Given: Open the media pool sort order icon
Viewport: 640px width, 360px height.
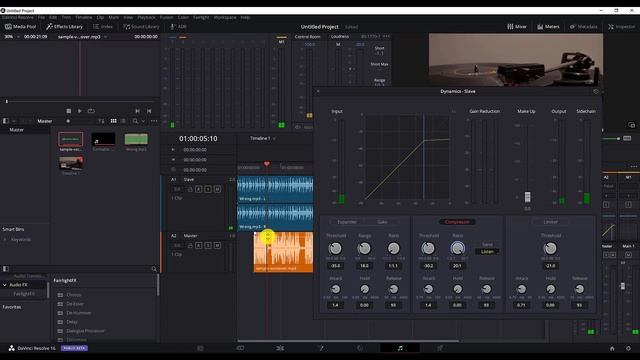Looking at the screenshot, I should point(101,121).
